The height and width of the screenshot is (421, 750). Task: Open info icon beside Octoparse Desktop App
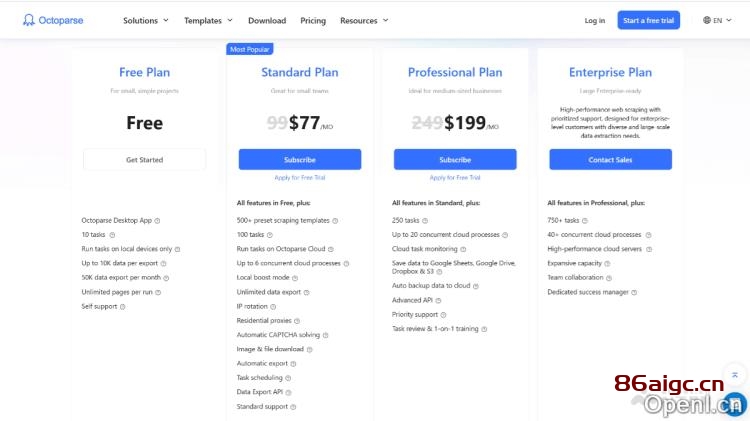click(157, 221)
